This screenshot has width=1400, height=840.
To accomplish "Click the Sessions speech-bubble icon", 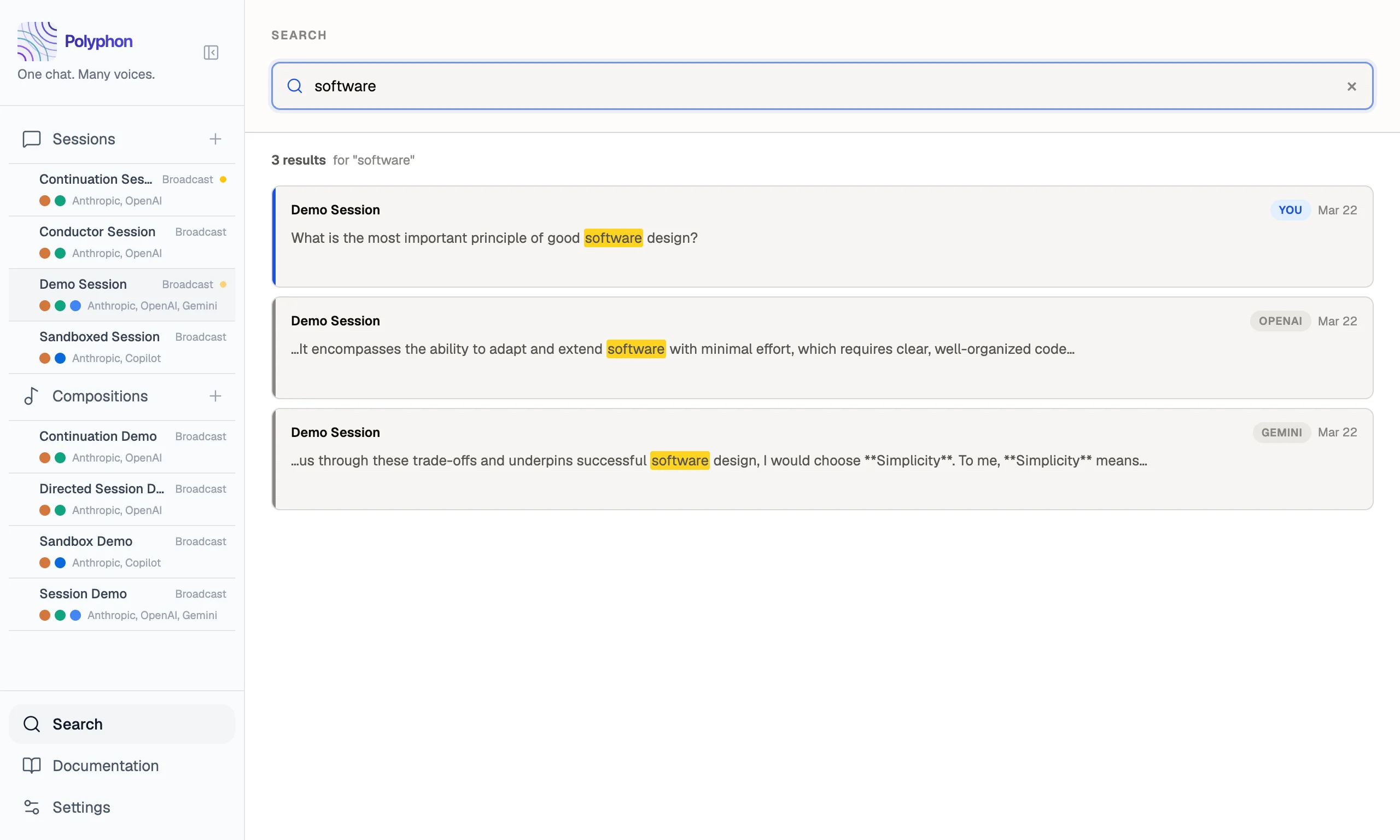I will [x=31, y=139].
